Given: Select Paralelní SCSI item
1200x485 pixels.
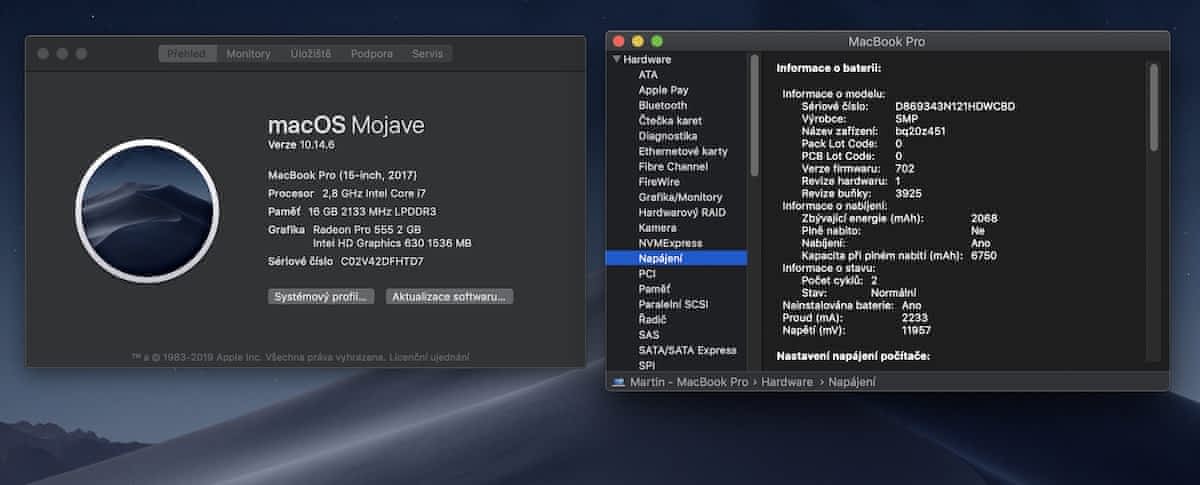Looking at the screenshot, I should pos(673,304).
